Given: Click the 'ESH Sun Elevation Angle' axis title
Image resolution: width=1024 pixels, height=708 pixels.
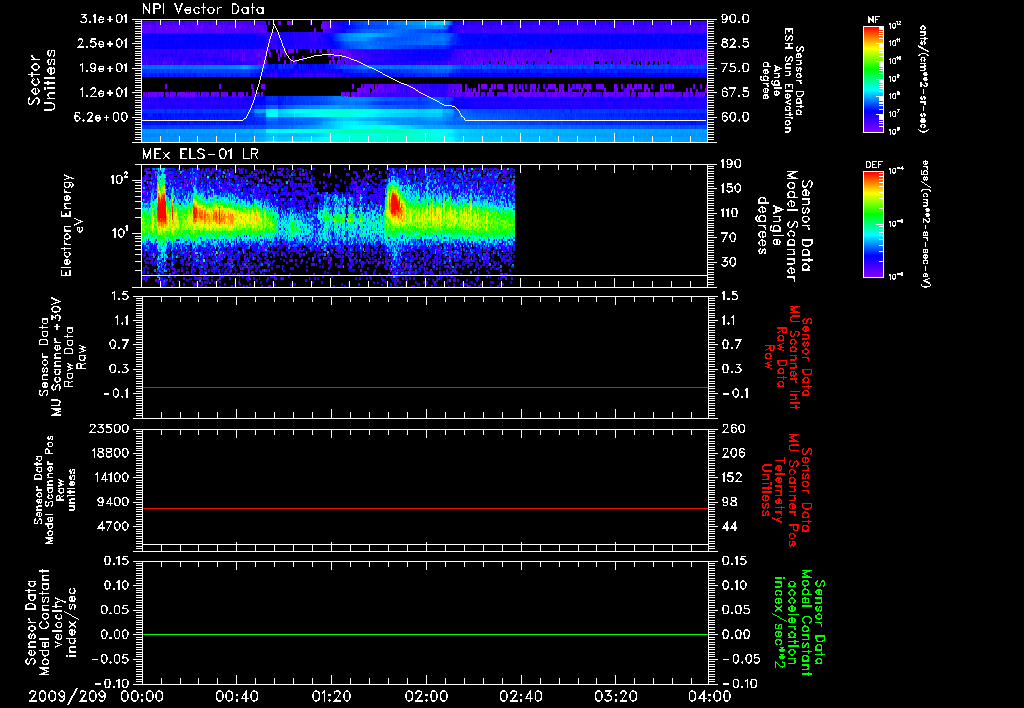Looking at the screenshot, I should point(783,80).
